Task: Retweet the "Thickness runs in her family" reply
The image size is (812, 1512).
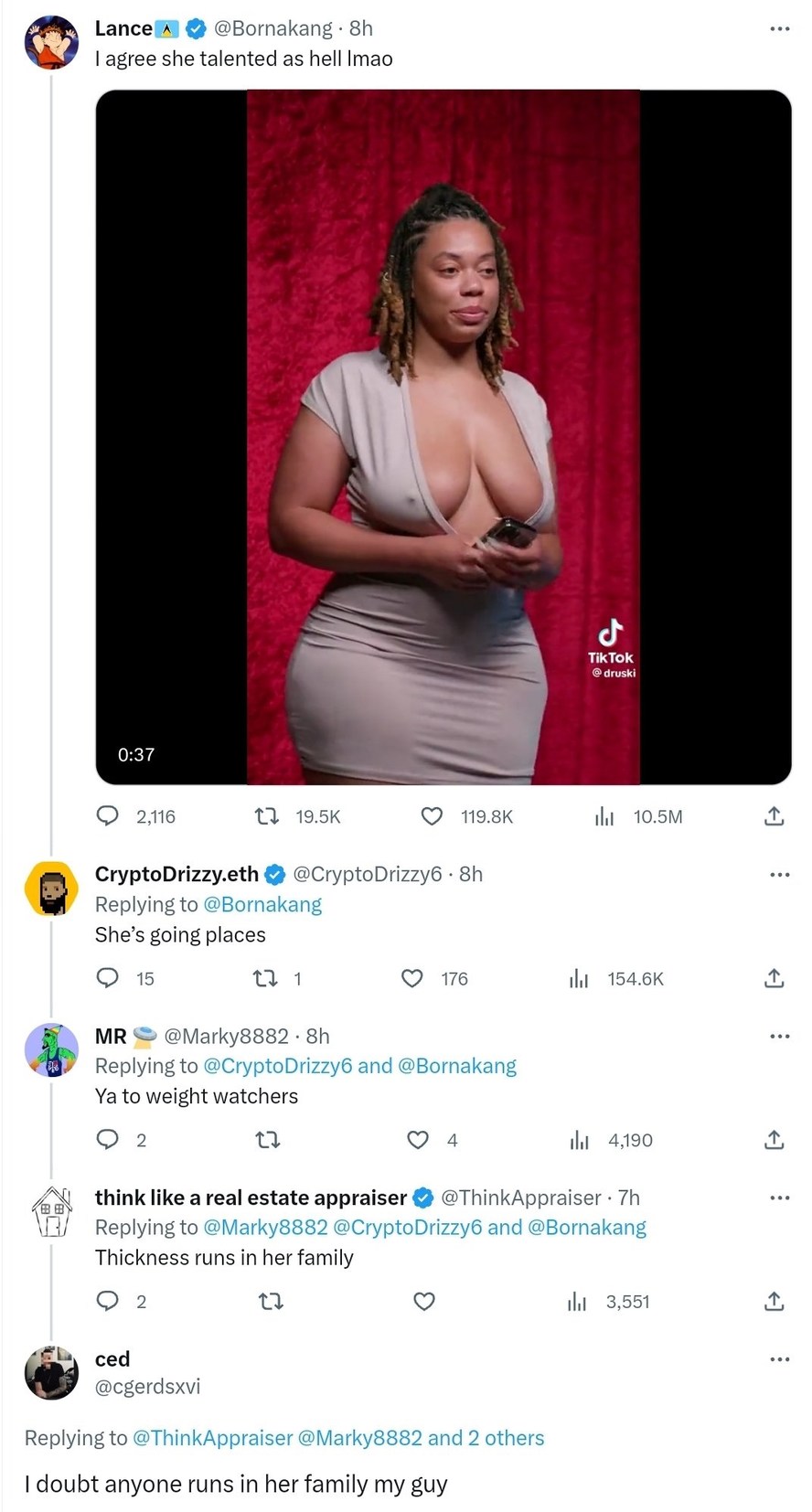Action: [271, 1301]
